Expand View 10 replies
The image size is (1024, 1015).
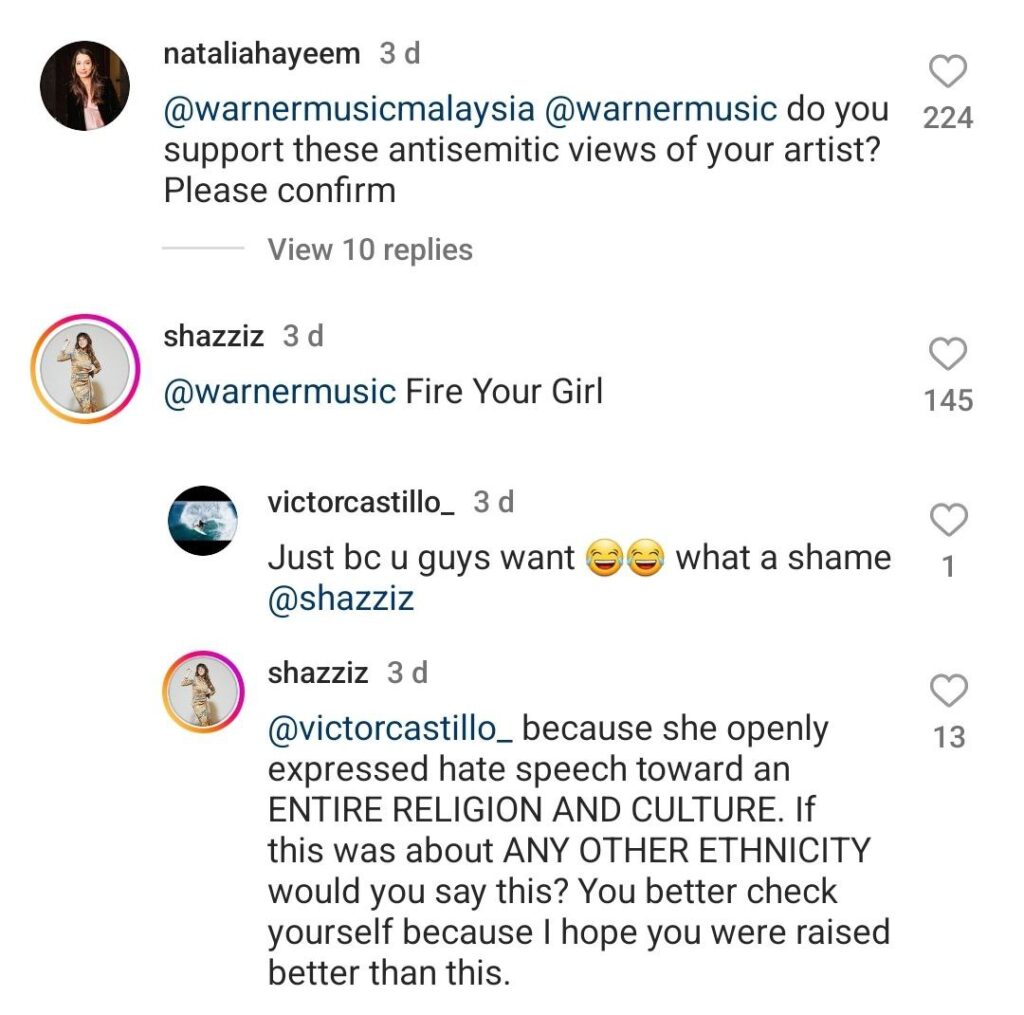coord(370,249)
